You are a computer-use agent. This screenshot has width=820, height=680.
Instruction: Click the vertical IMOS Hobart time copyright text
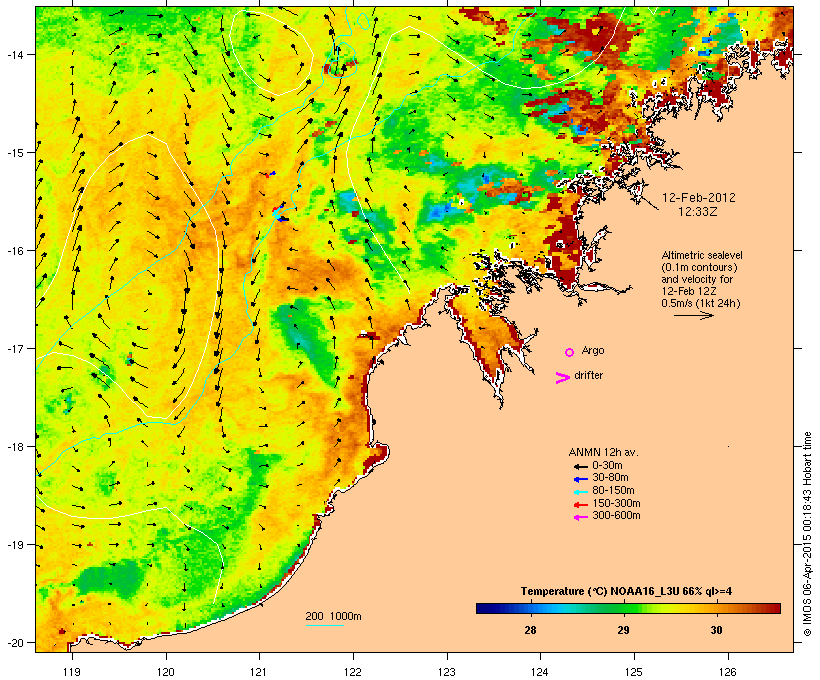pyautogui.click(x=807, y=534)
